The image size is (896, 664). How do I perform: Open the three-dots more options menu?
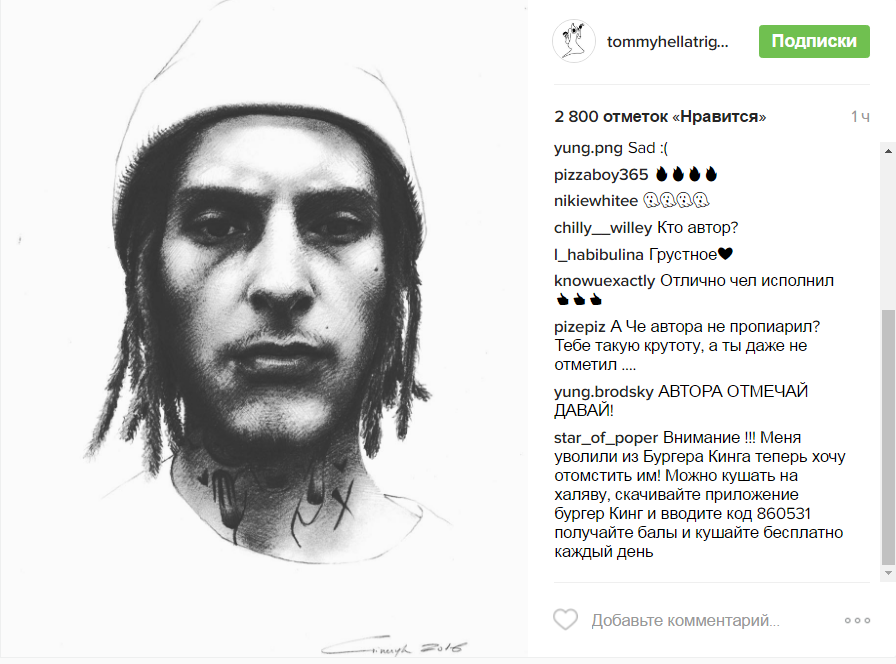pos(857,621)
